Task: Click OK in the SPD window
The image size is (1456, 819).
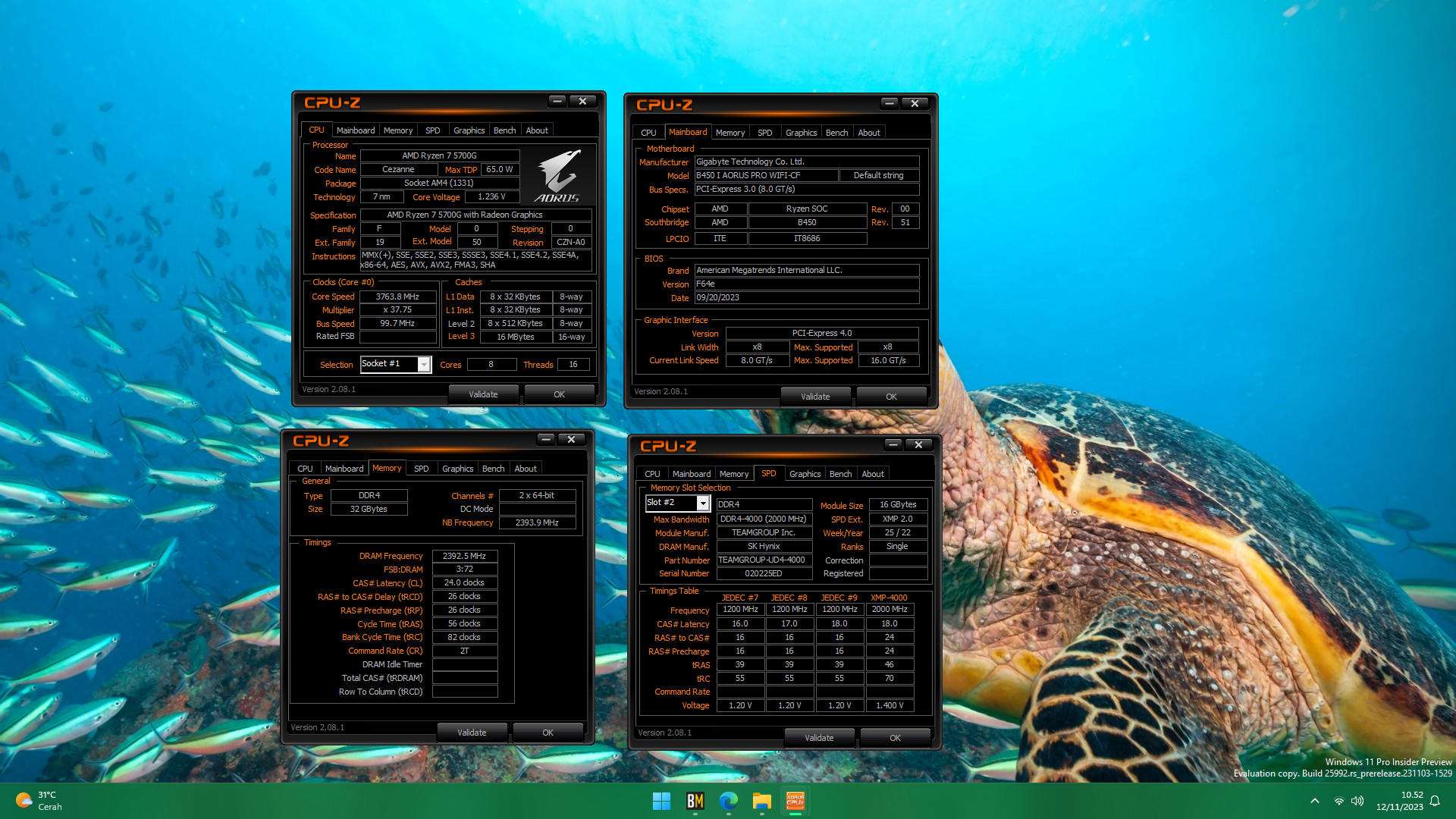Action: click(895, 738)
